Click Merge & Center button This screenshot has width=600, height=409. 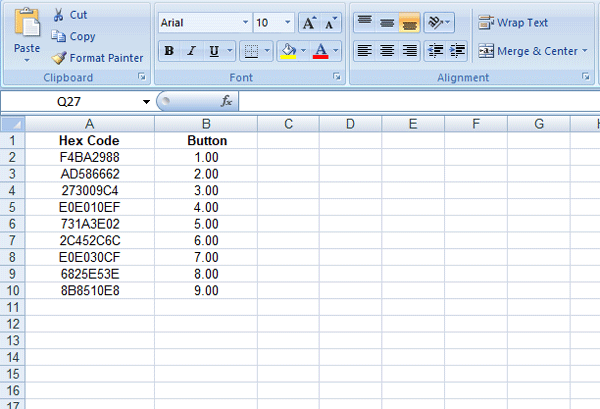(x=528, y=51)
